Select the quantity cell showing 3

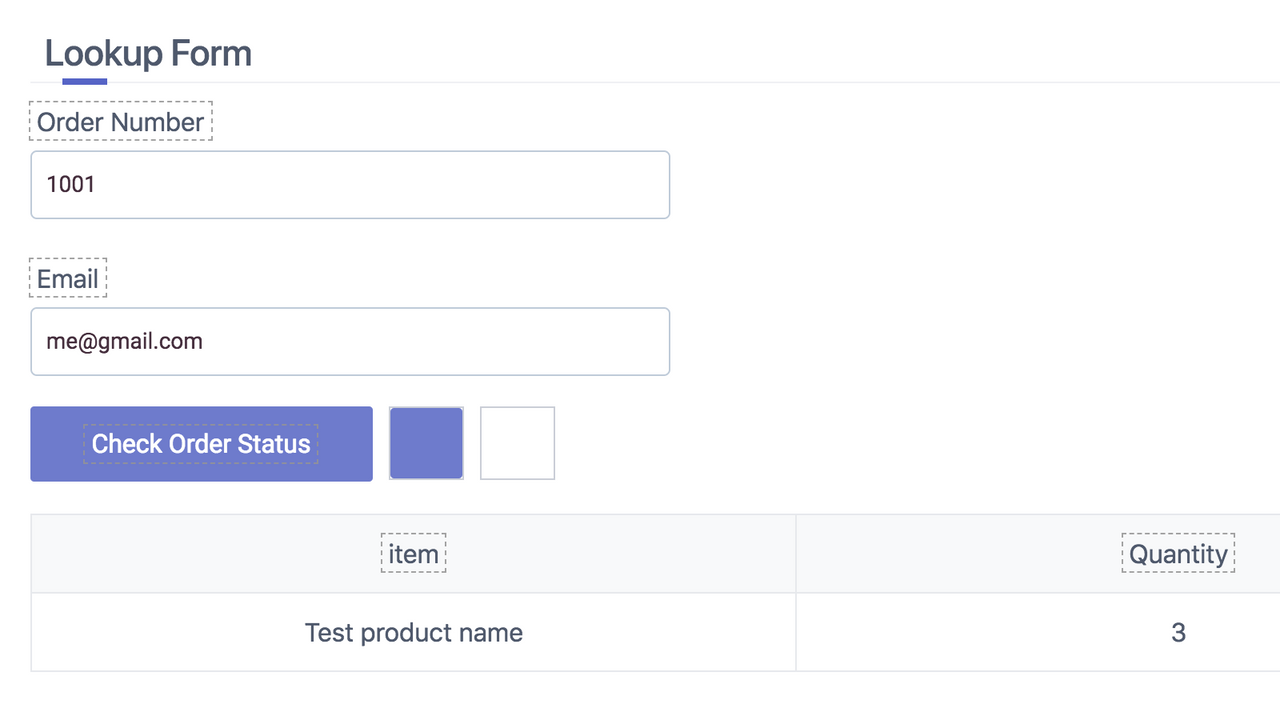(1178, 633)
